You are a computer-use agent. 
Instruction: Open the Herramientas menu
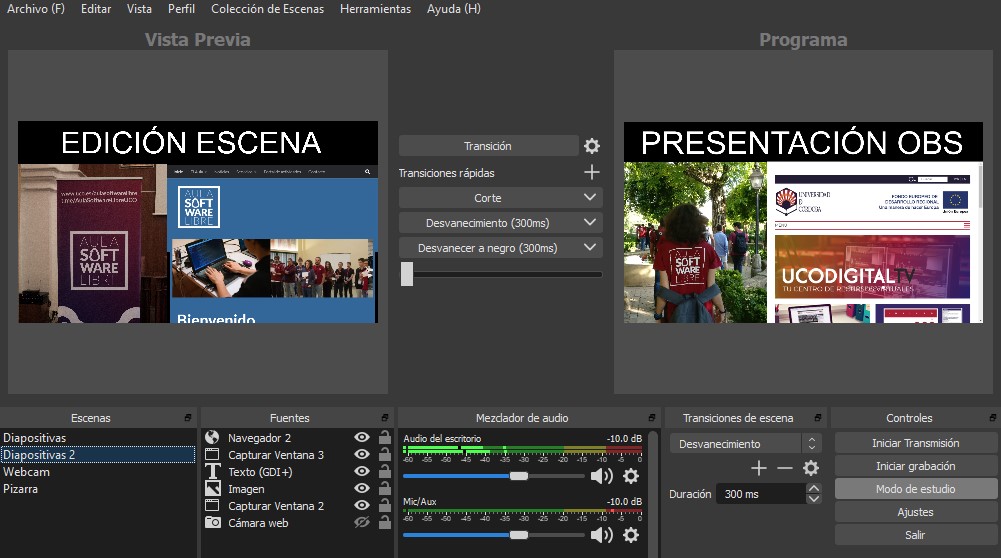[x=375, y=9]
